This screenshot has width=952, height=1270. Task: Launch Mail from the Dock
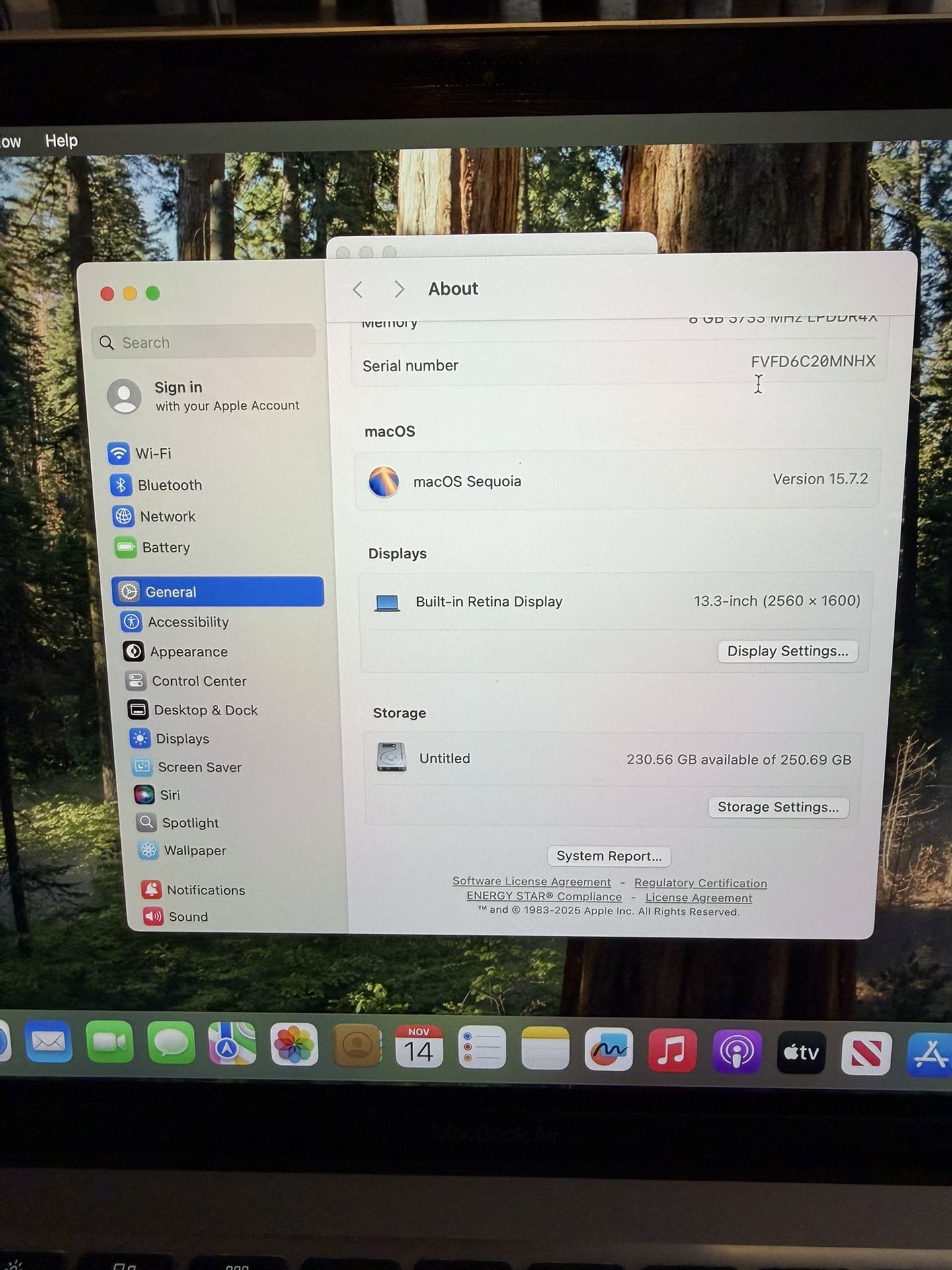click(x=48, y=1042)
